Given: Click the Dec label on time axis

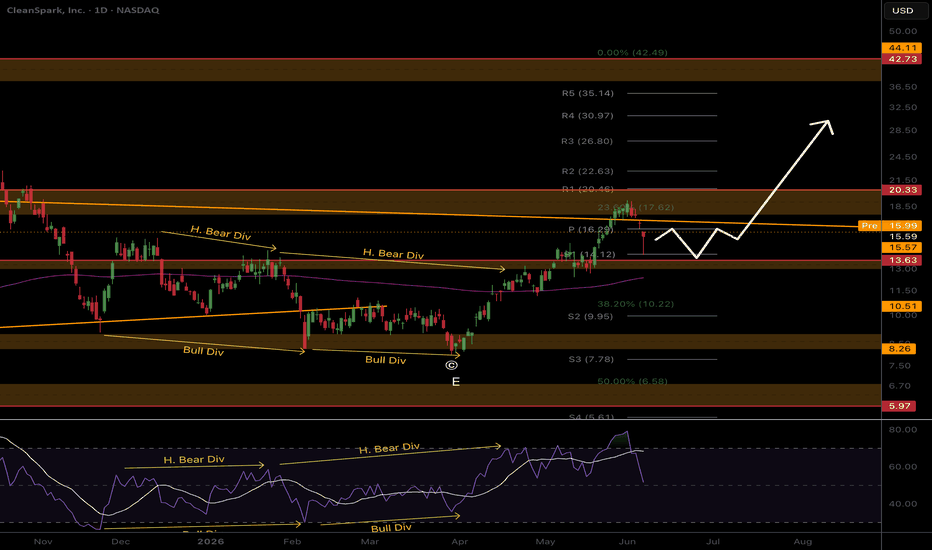Looking at the screenshot, I should (x=121, y=542).
